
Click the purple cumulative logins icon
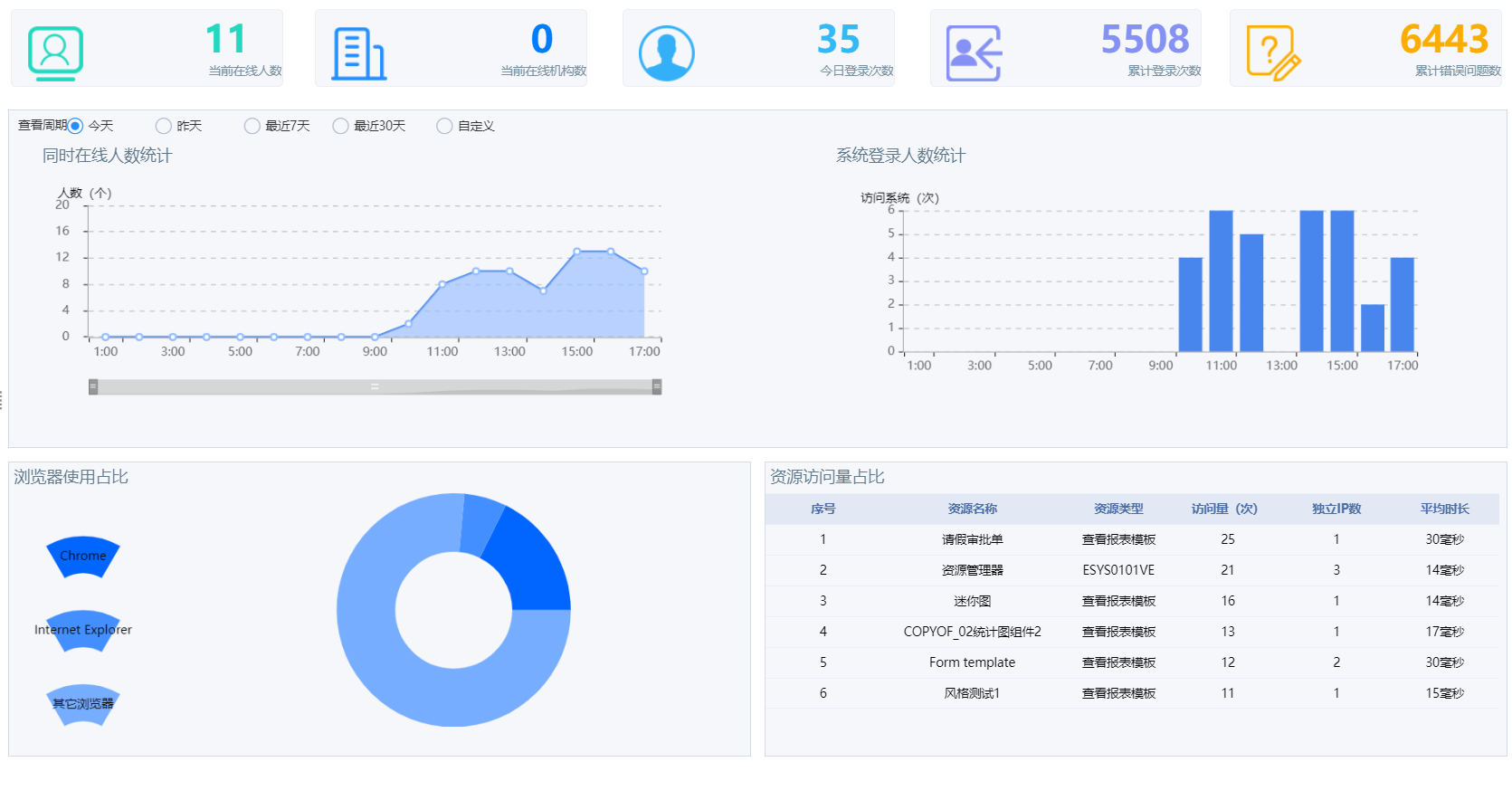(x=974, y=53)
